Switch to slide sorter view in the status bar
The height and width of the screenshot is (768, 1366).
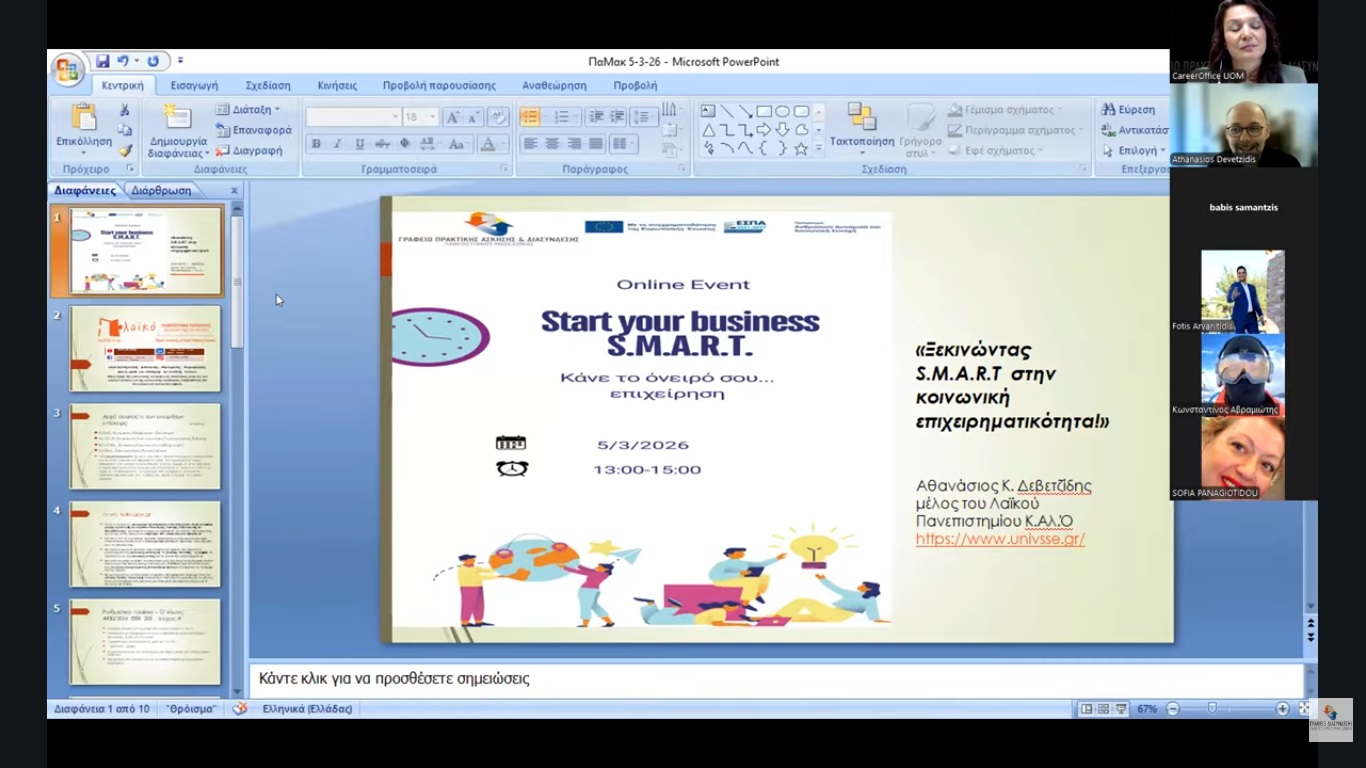coord(1103,709)
